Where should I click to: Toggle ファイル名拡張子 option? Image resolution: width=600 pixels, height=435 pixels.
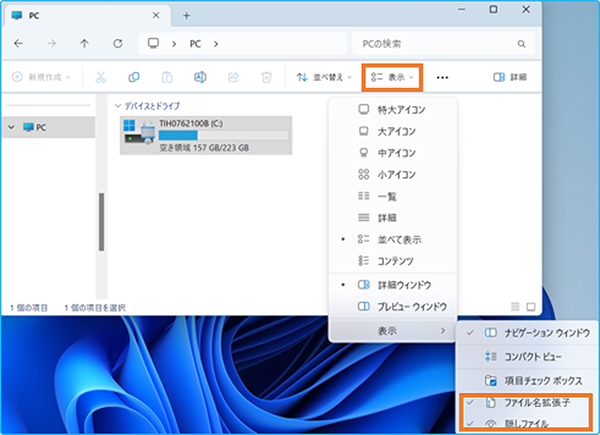pos(526,402)
